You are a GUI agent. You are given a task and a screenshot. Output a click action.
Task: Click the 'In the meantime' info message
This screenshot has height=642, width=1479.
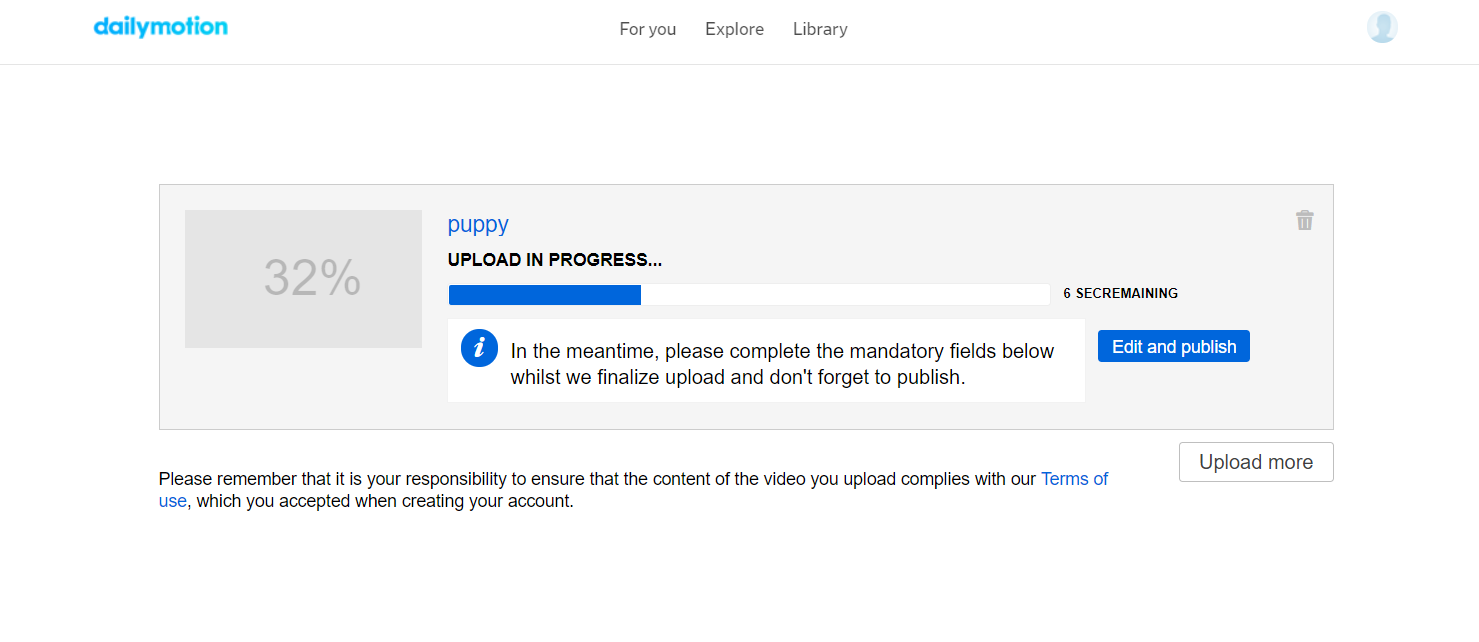coord(782,365)
